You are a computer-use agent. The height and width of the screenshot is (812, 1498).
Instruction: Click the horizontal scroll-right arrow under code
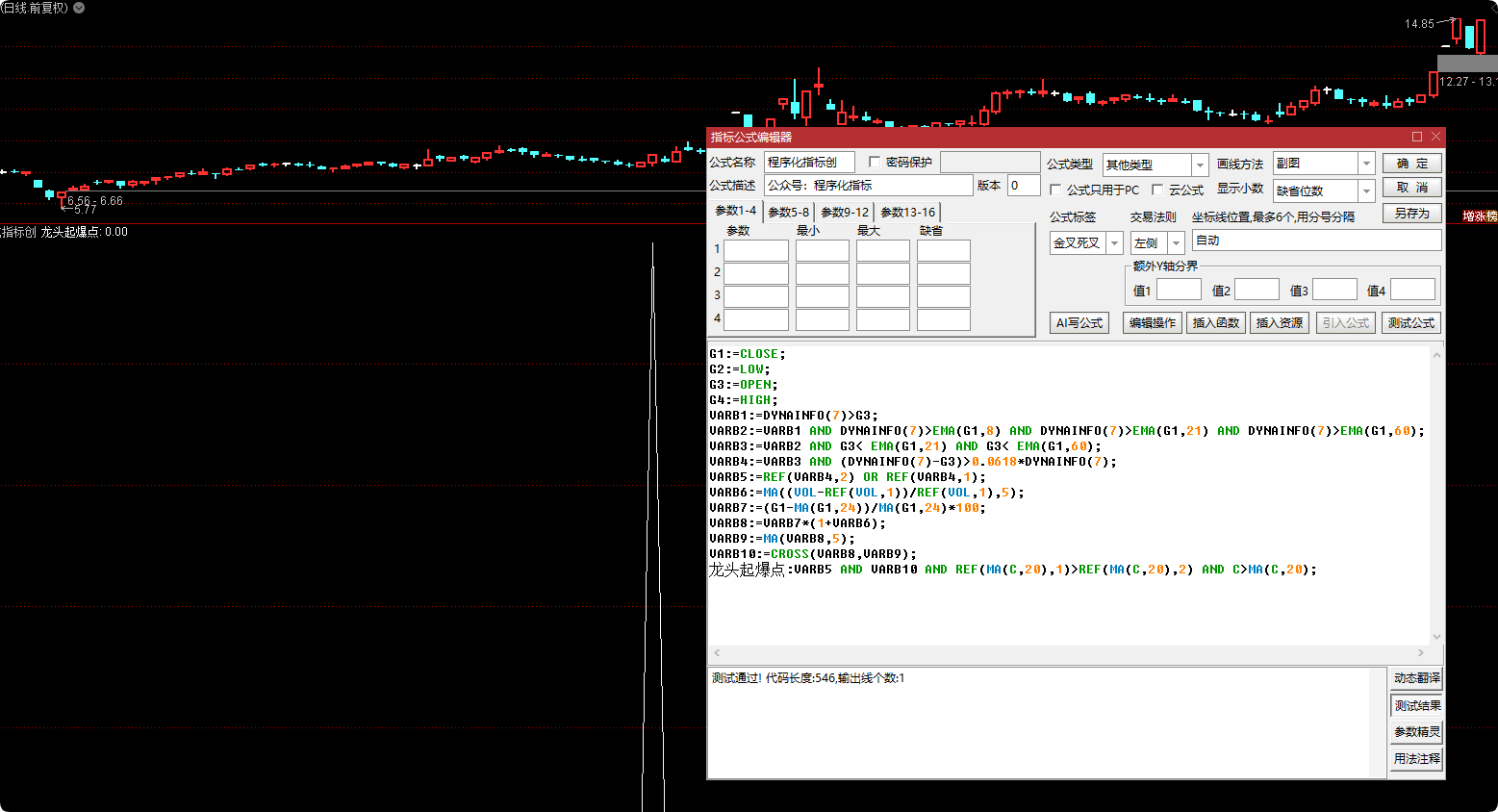pyautogui.click(x=1420, y=653)
